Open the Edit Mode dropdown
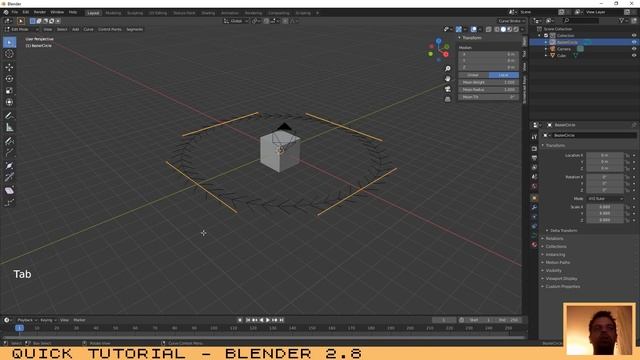This screenshot has height=360, width=640. (x=22, y=29)
